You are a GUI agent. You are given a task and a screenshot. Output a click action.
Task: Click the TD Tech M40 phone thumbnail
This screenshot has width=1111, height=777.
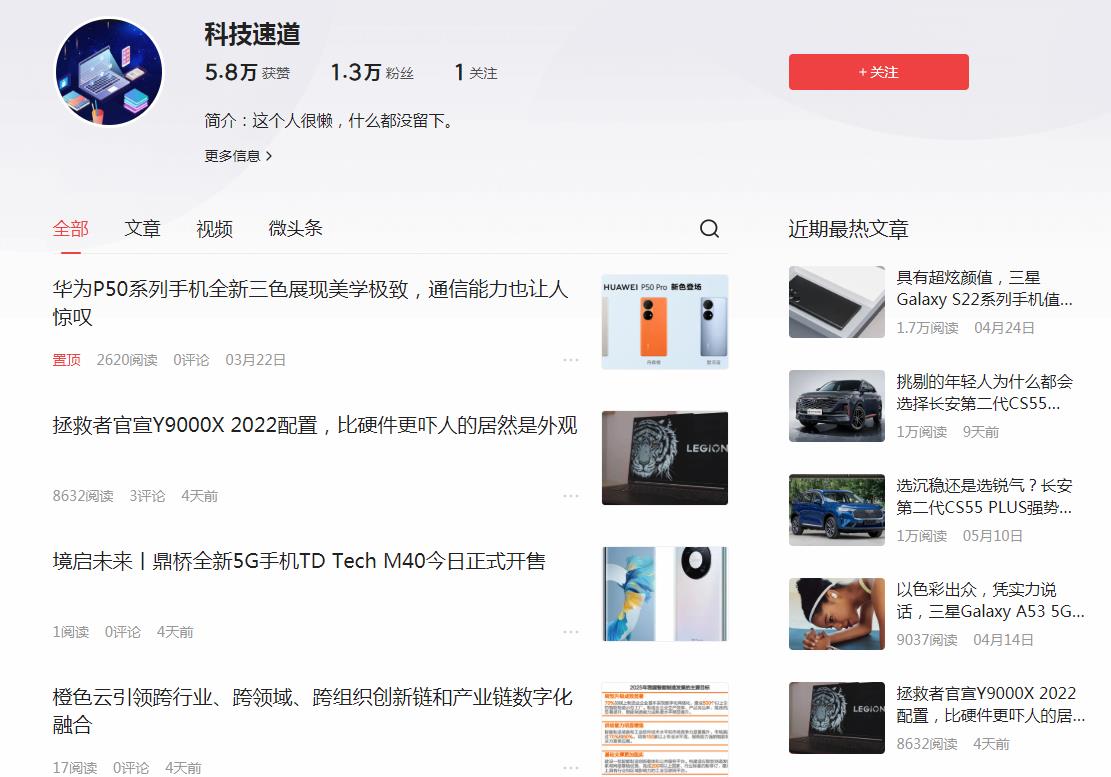pyautogui.click(x=665, y=594)
